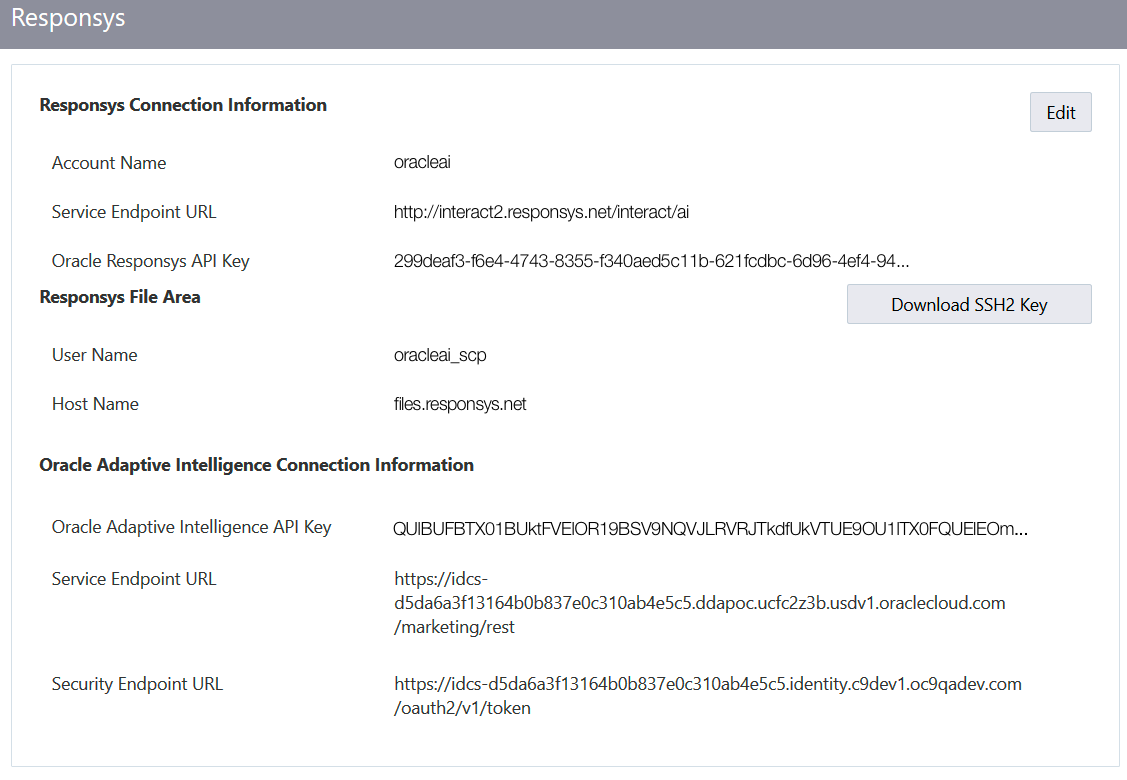This screenshot has height=780, width=1127.
Task: Click the Account Name field label
Action: tap(109, 162)
